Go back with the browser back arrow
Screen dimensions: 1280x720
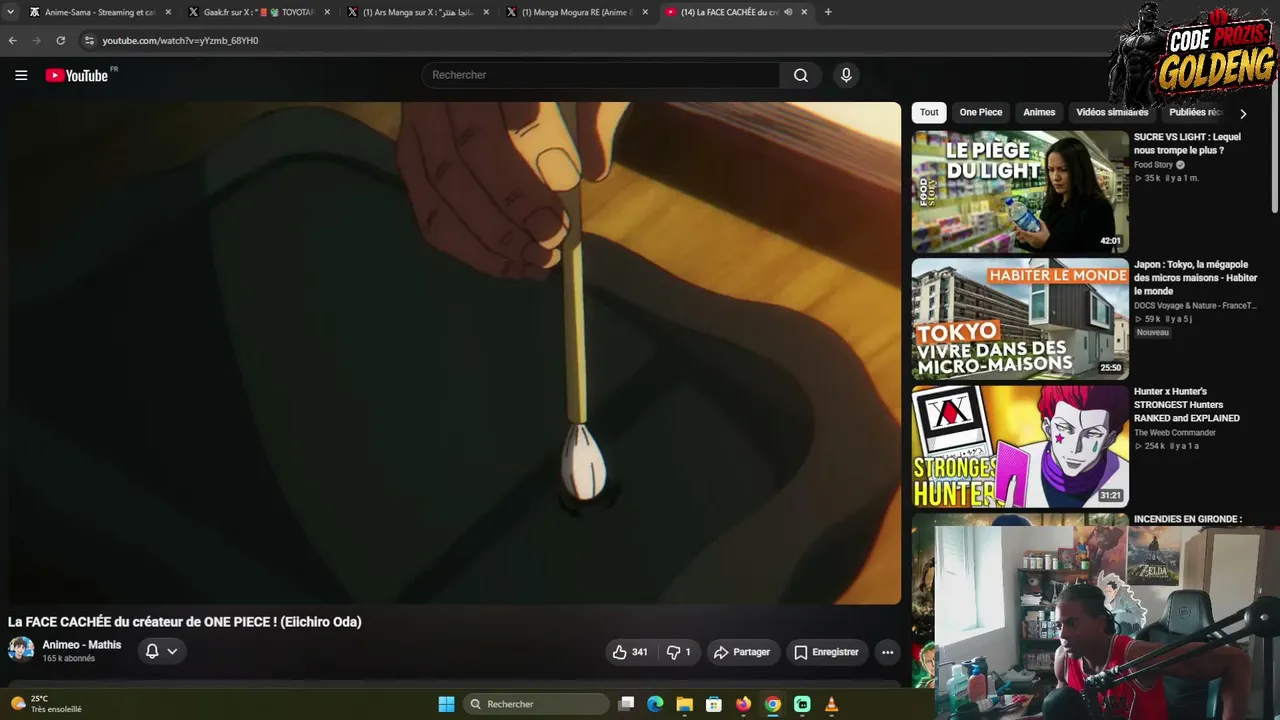click(13, 40)
